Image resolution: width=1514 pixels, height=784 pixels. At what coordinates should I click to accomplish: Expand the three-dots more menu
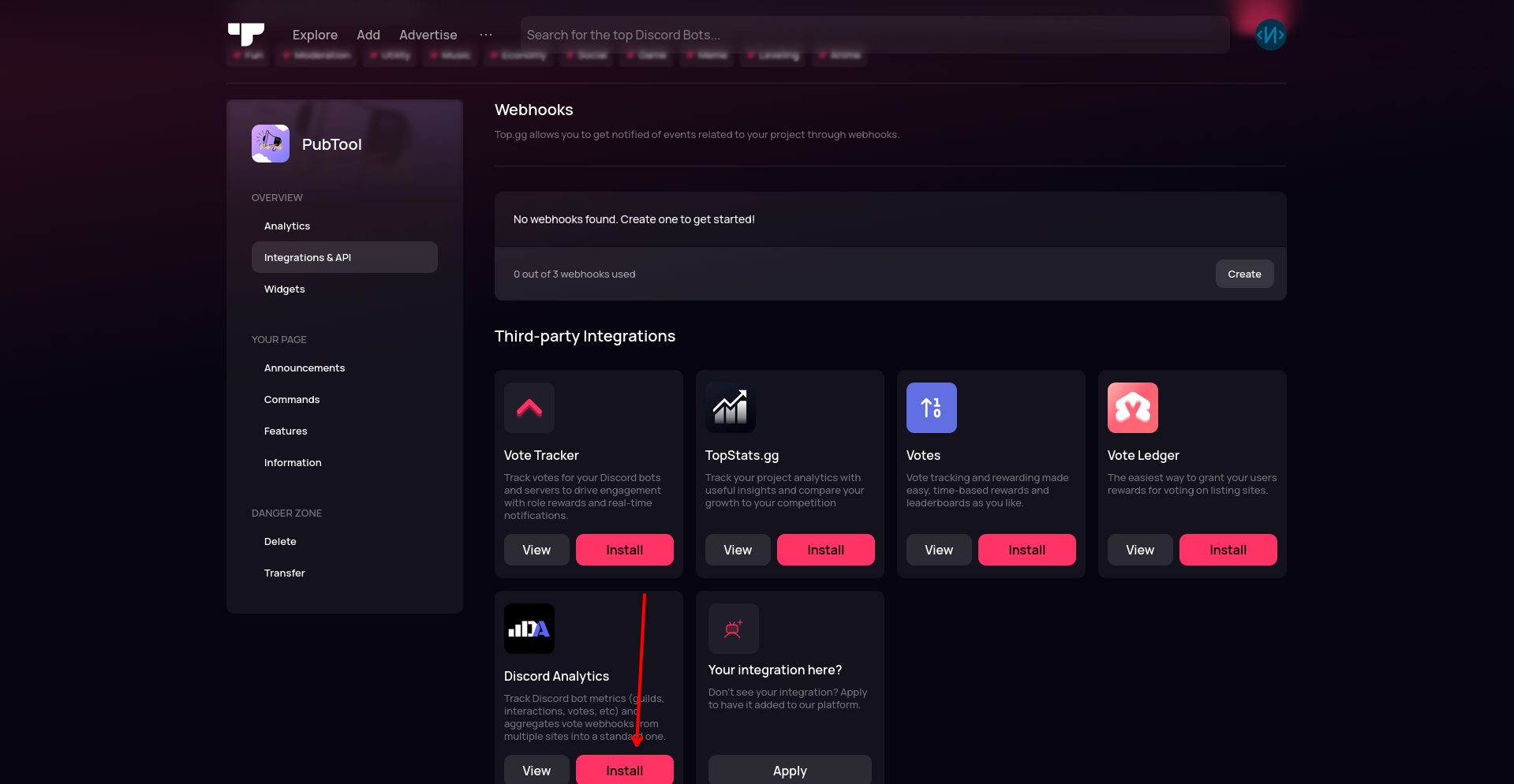click(486, 35)
